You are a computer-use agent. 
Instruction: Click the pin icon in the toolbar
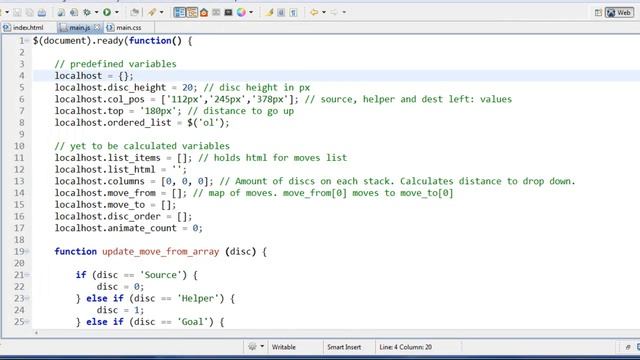[x=152, y=13]
